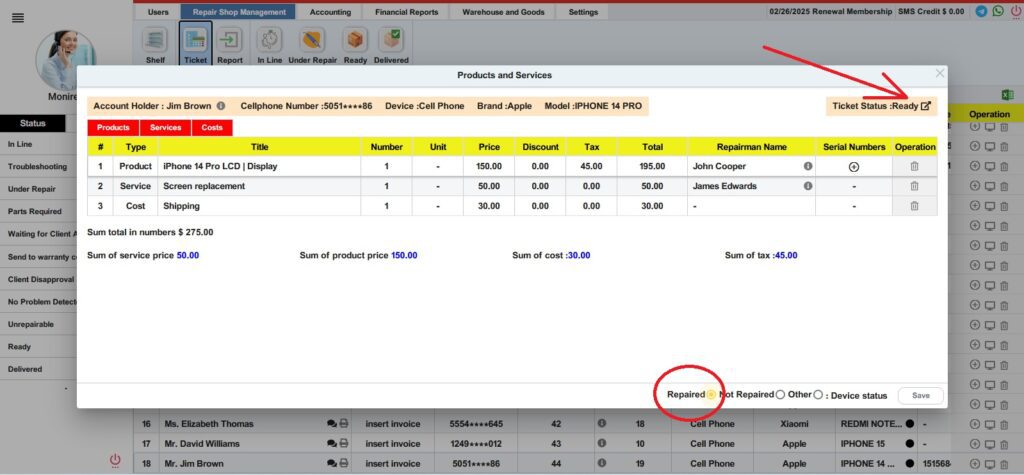This screenshot has width=1024, height=475.
Task: Click trash icon in Mr. Jim Brown row
Action: click(1004, 464)
